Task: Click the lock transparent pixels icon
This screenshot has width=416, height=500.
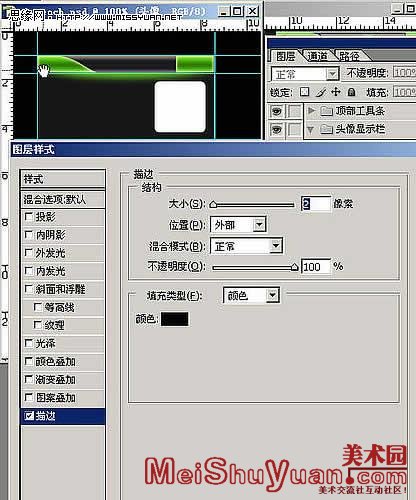Action: pyautogui.click(x=304, y=92)
